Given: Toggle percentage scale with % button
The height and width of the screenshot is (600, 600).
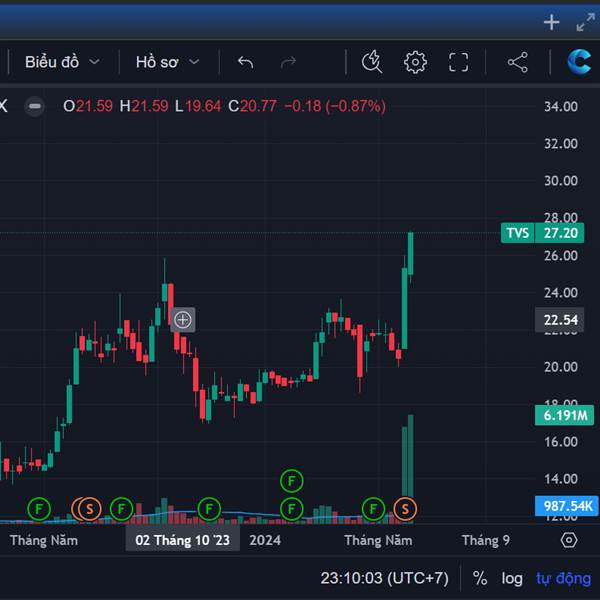Looking at the screenshot, I should [x=480, y=578].
